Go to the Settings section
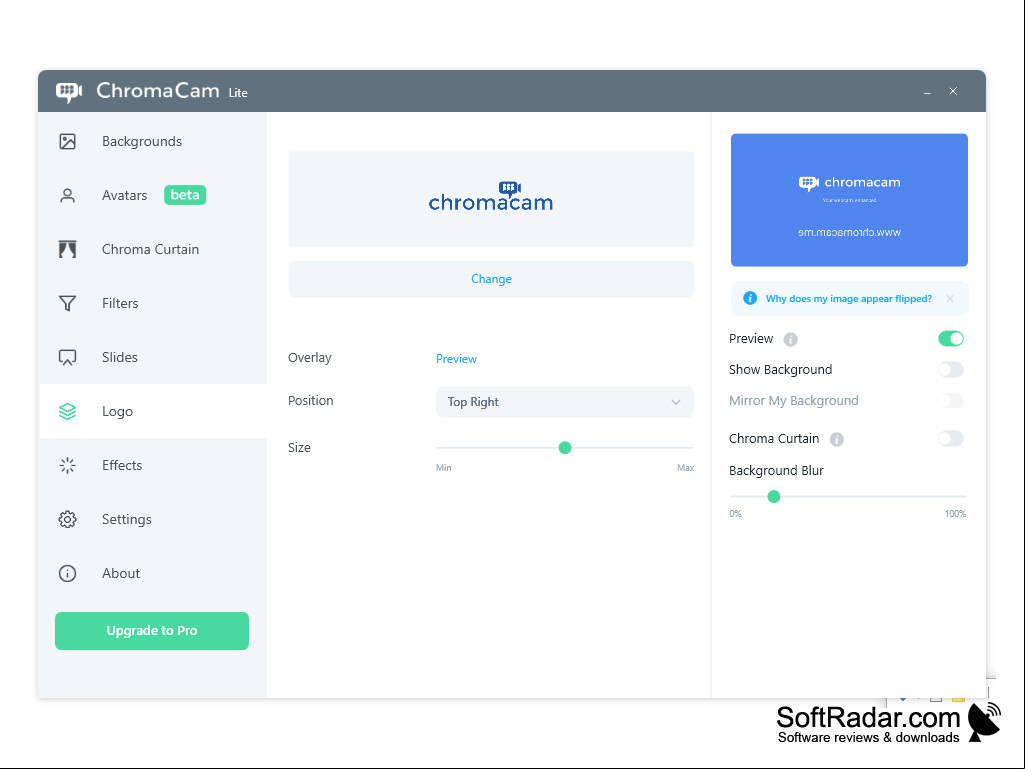 point(153,519)
